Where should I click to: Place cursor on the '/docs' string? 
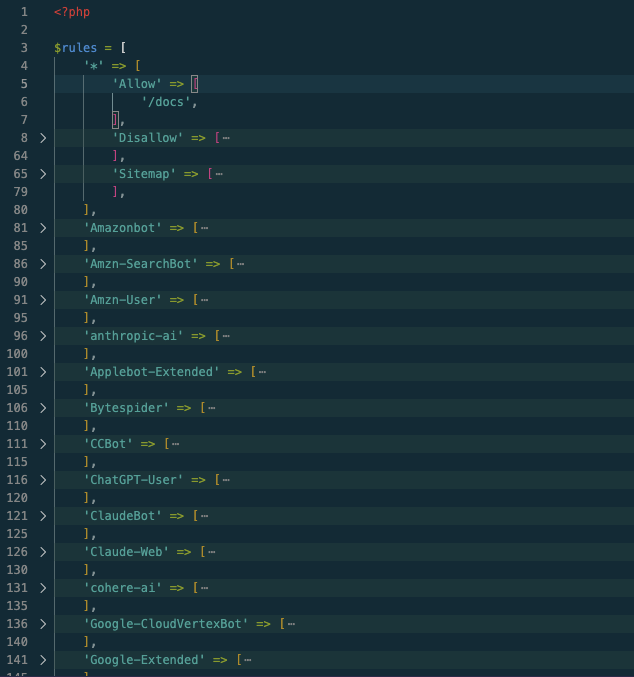coord(169,102)
